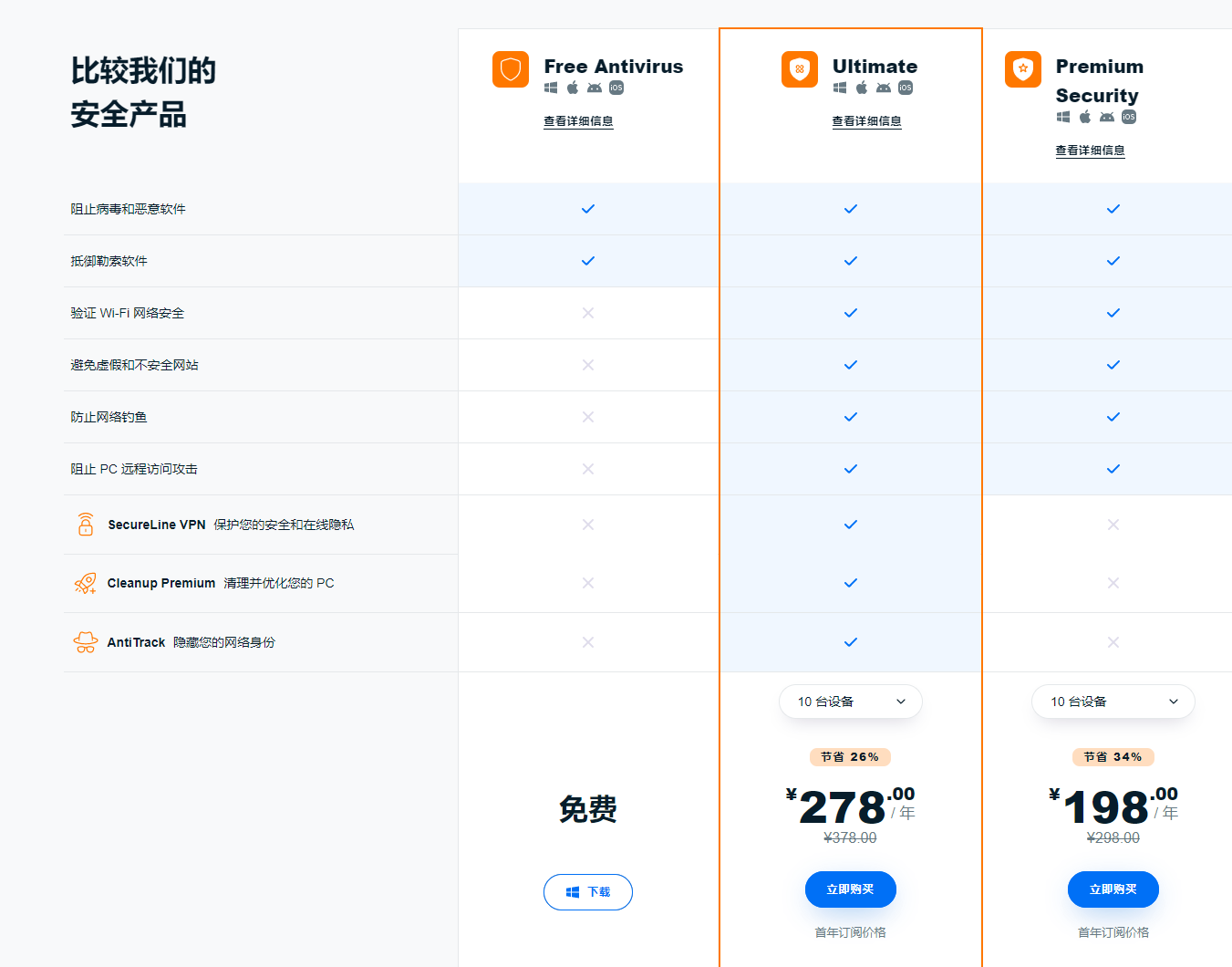Click 立即购买 for Ultimate
The image size is (1232, 967).
[x=851, y=889]
